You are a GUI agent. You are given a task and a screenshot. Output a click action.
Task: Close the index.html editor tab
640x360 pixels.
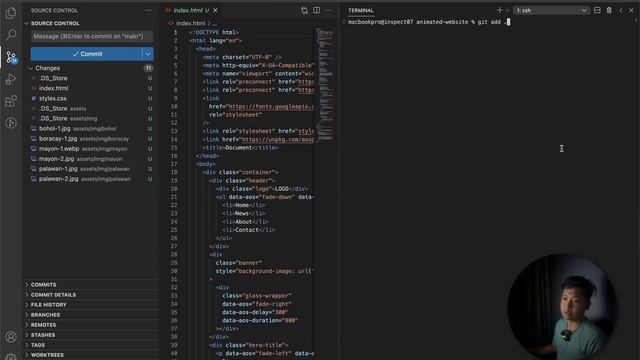click(x=215, y=10)
